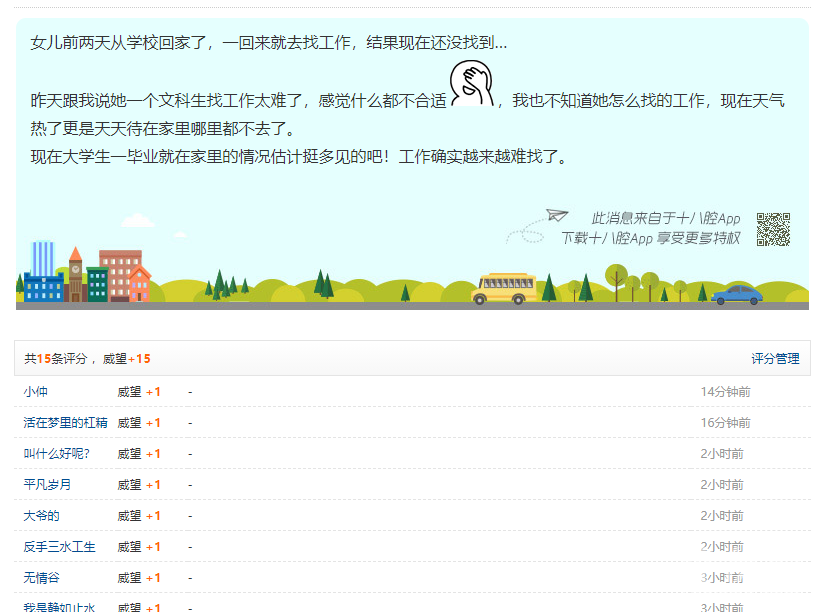Click the blue car illustration in the banner
This screenshot has height=612, width=816.
[x=737, y=293]
